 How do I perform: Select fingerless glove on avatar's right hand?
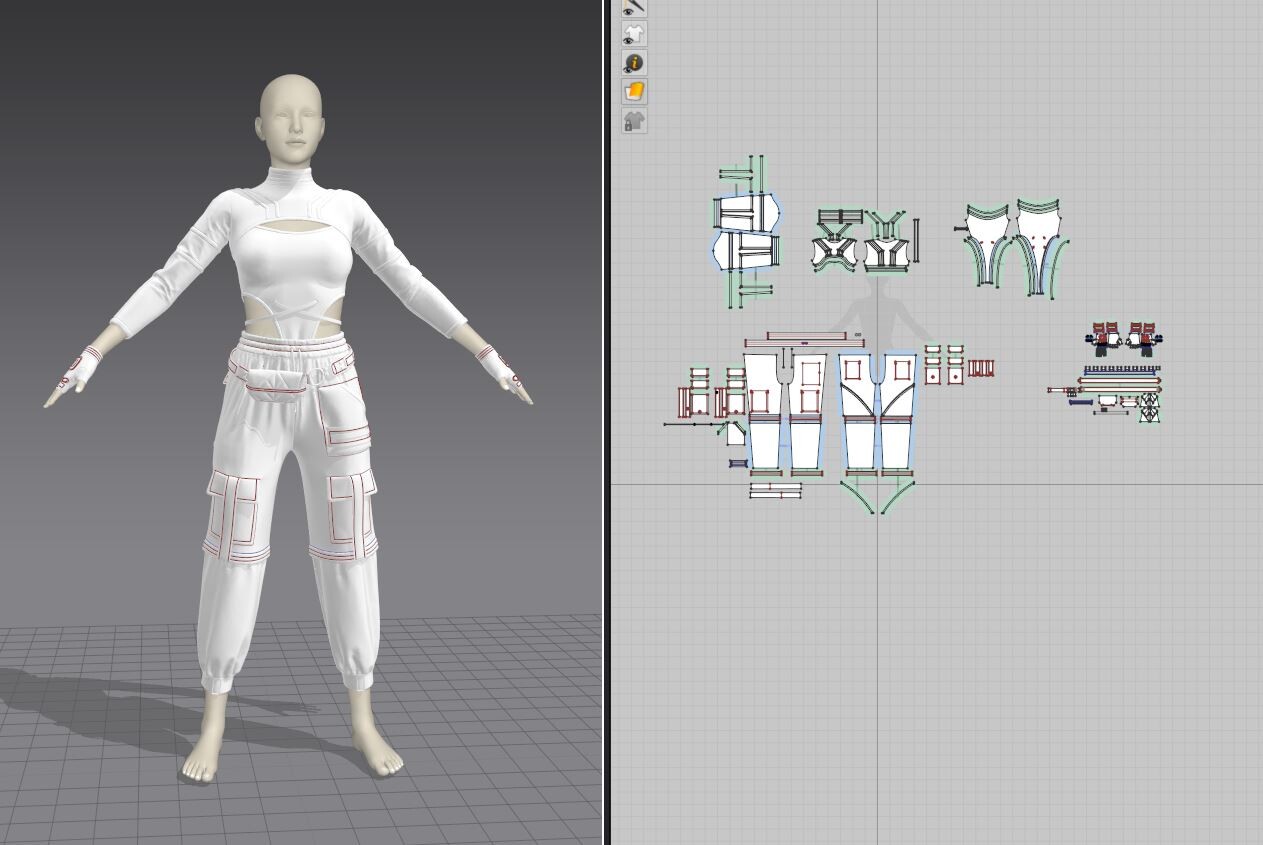[x=78, y=371]
